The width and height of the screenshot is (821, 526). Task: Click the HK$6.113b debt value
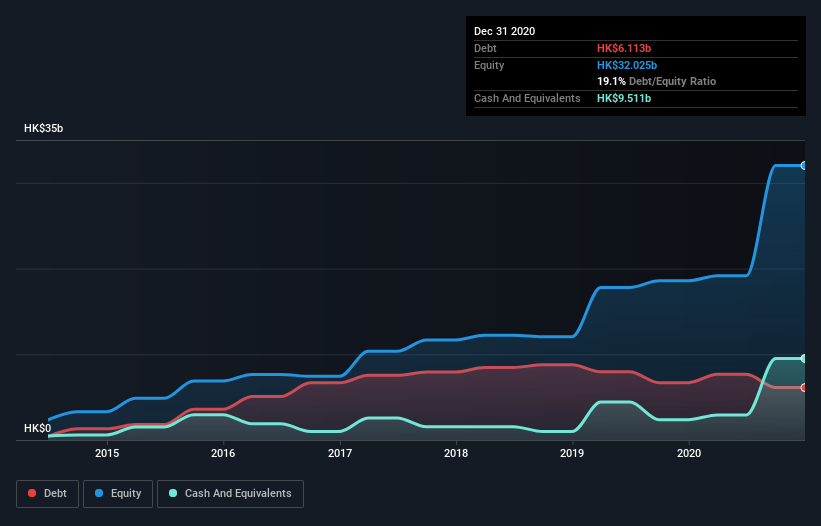click(x=624, y=48)
